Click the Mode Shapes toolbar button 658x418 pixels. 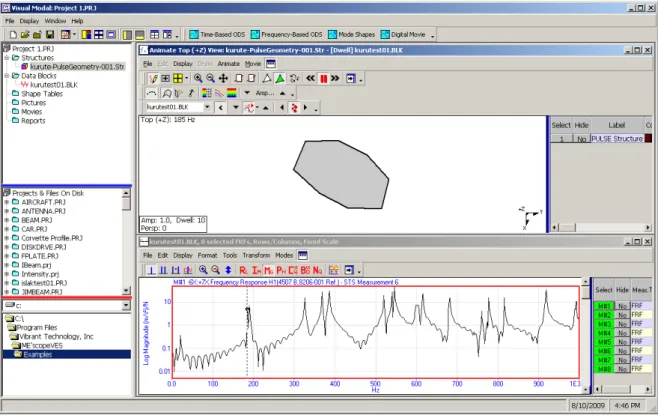pyautogui.click(x=352, y=34)
